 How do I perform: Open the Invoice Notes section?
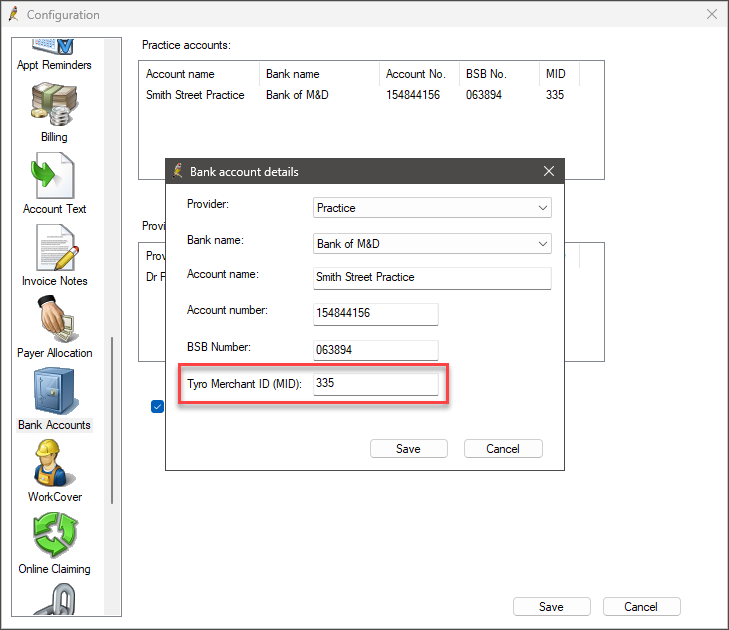(x=54, y=256)
